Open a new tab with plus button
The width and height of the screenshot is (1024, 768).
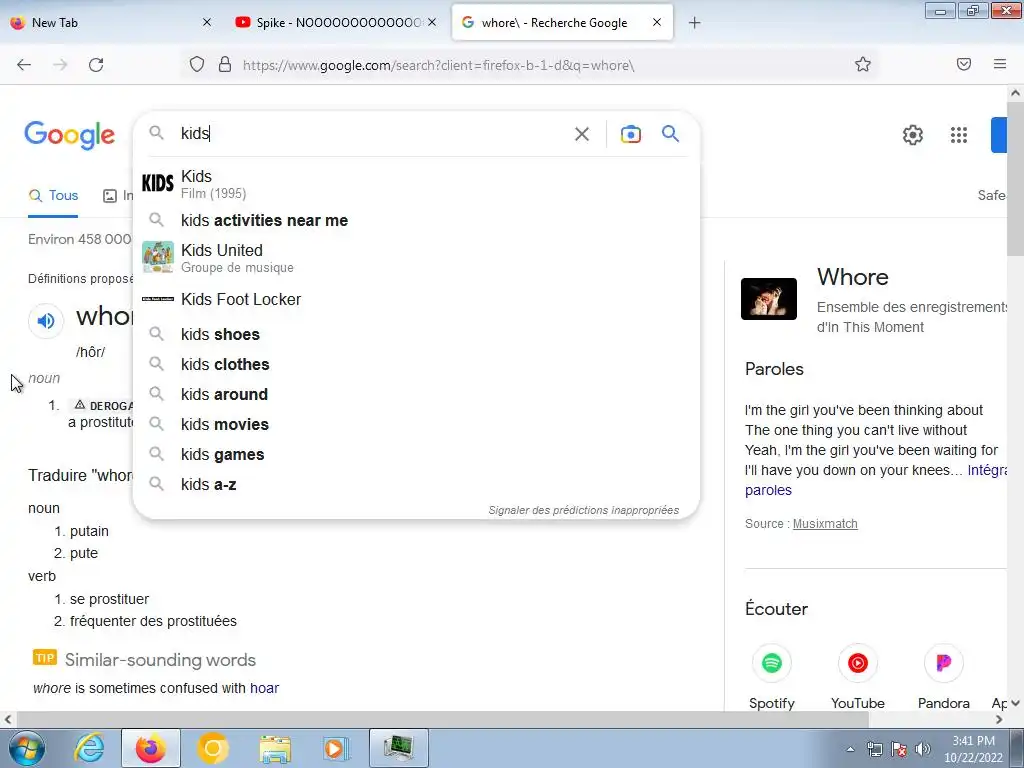(694, 23)
